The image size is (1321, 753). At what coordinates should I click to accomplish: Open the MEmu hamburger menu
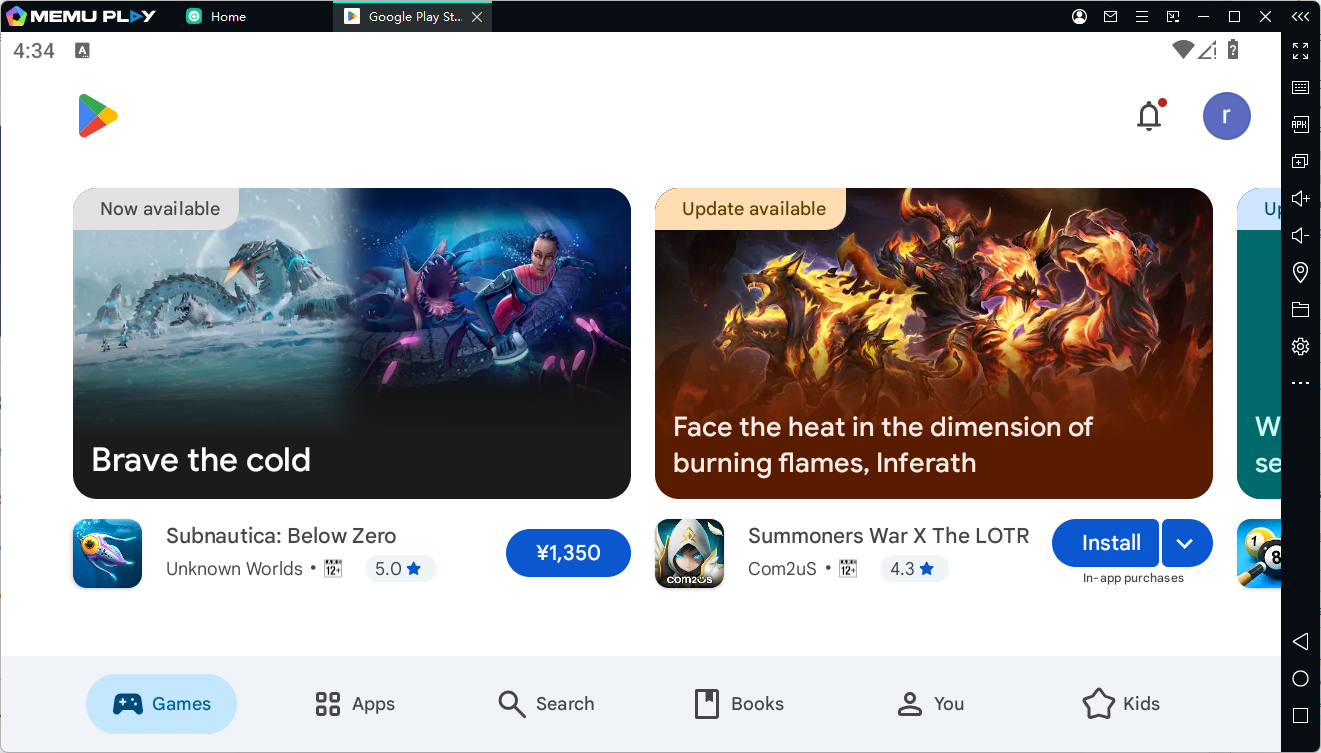tap(1141, 17)
